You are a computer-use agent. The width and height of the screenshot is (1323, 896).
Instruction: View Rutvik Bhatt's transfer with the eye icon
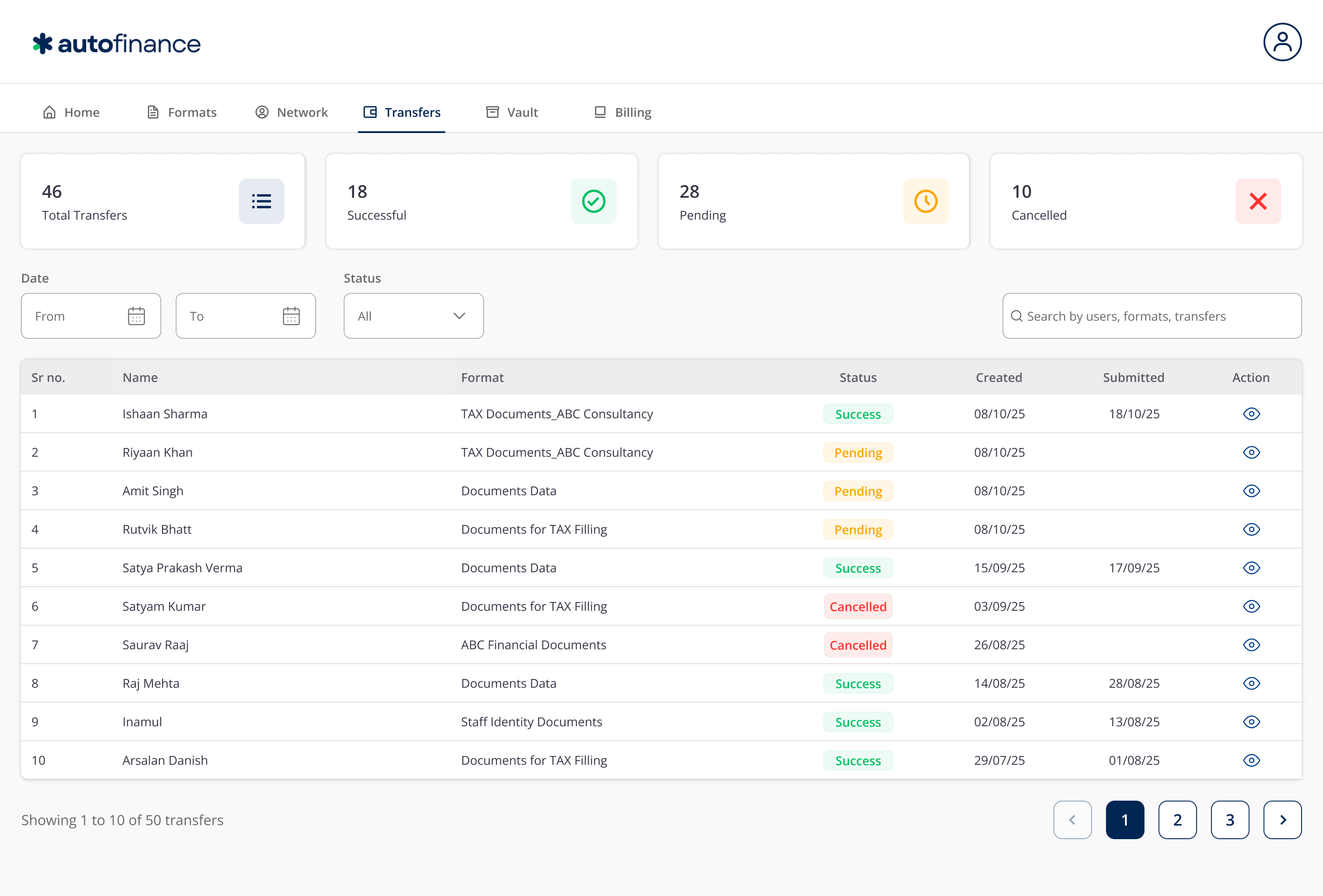(1251, 529)
